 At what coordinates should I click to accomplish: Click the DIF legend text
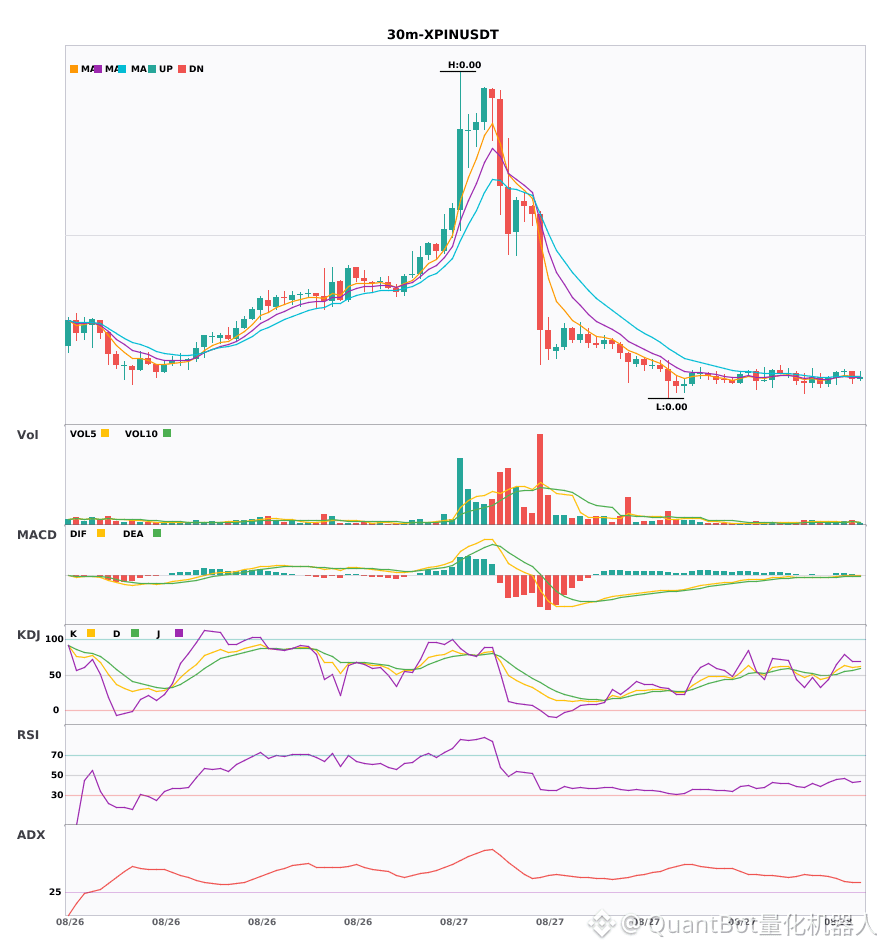78,534
